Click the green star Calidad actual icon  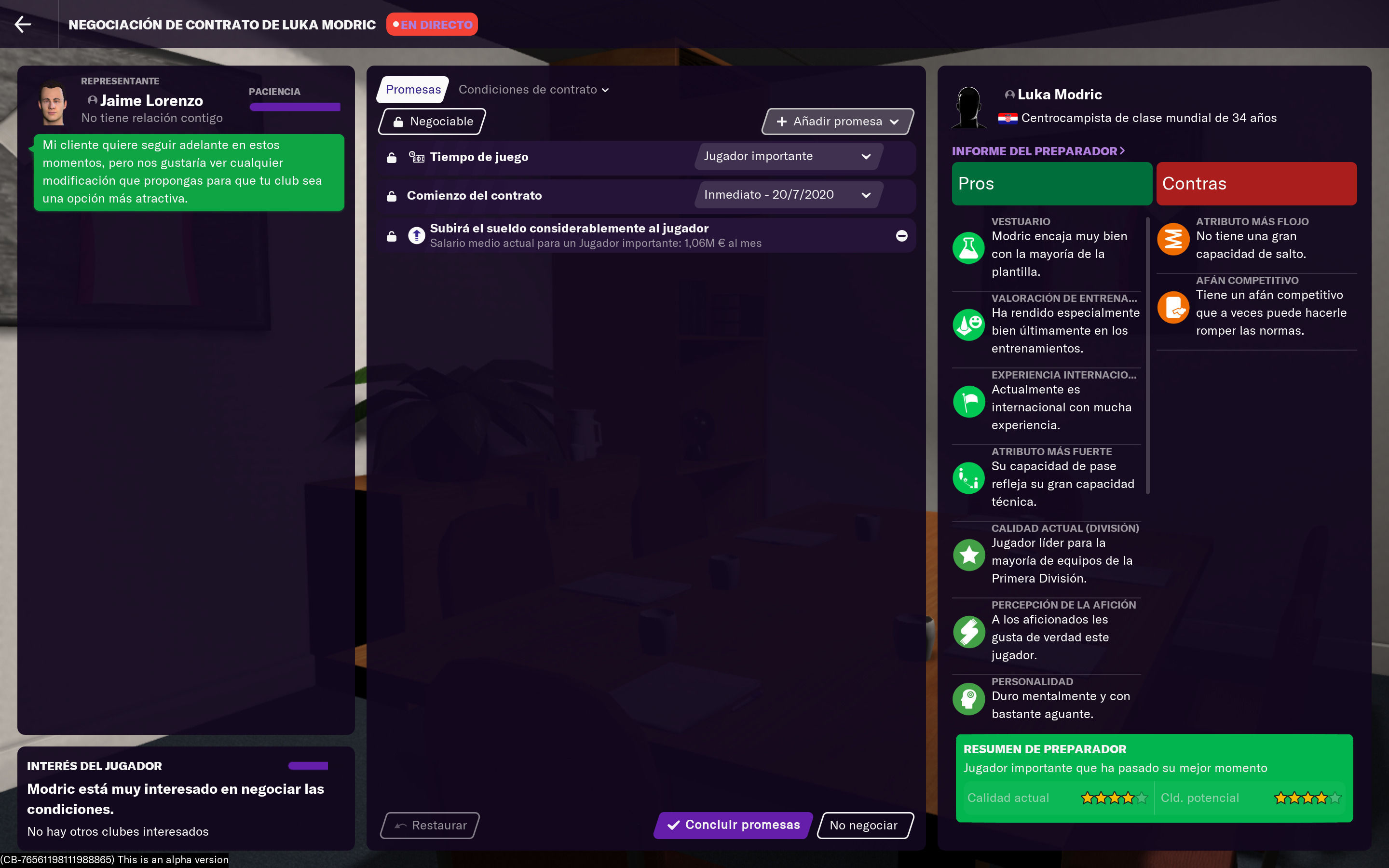pyautogui.click(x=969, y=555)
